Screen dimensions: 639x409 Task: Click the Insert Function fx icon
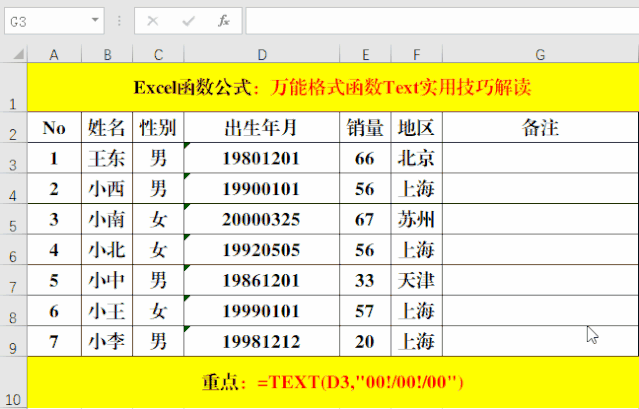click(x=224, y=20)
